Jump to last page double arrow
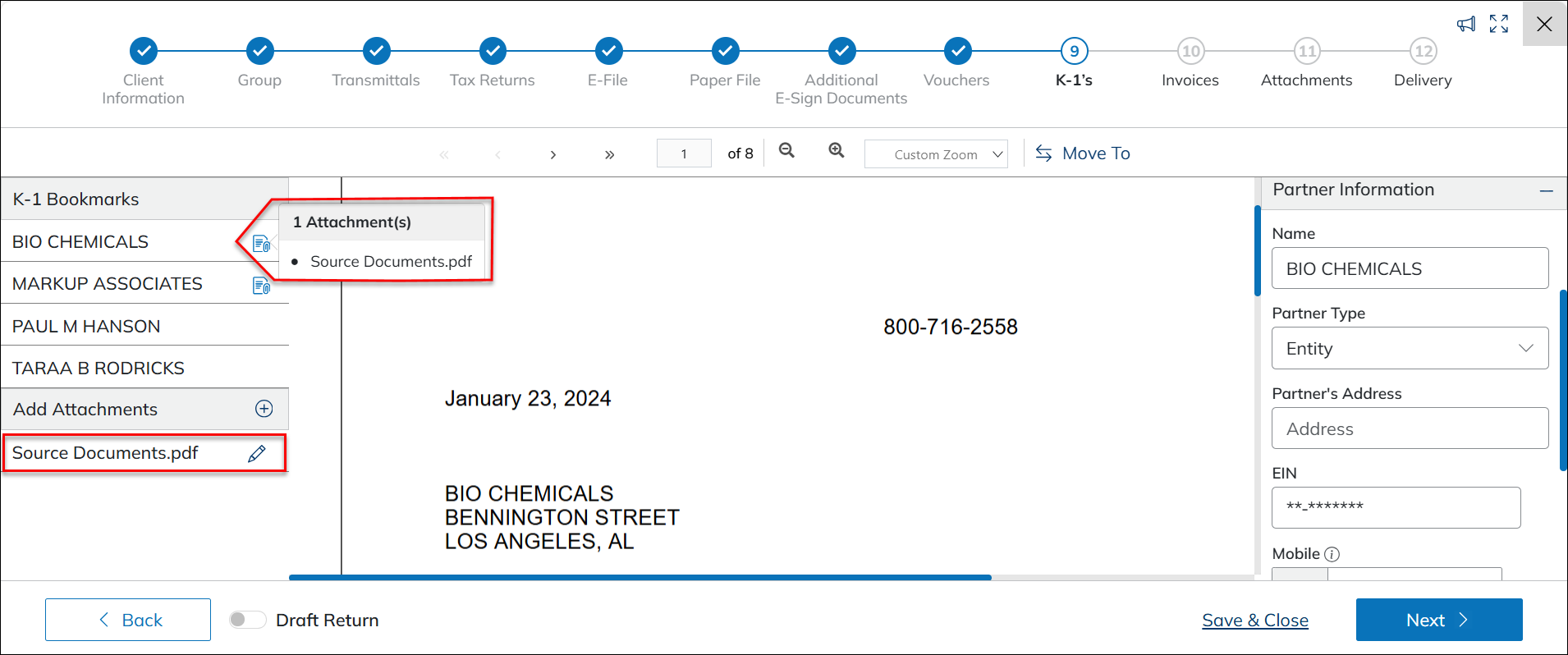 (x=609, y=154)
